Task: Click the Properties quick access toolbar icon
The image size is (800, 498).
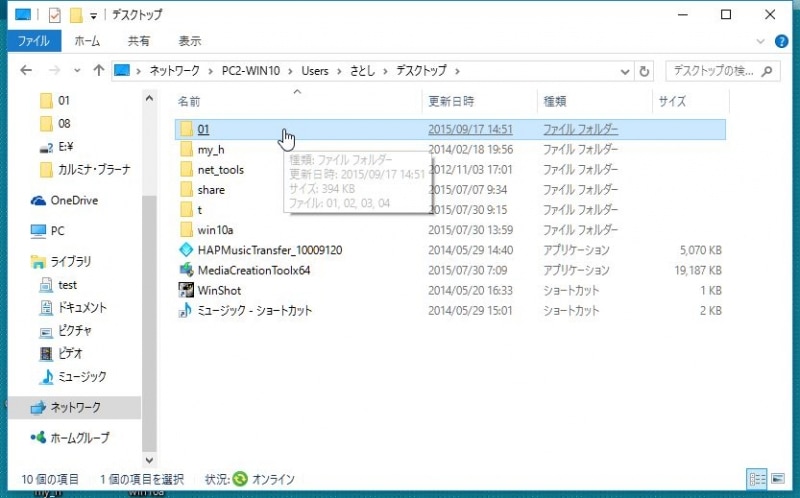Action: pos(55,15)
